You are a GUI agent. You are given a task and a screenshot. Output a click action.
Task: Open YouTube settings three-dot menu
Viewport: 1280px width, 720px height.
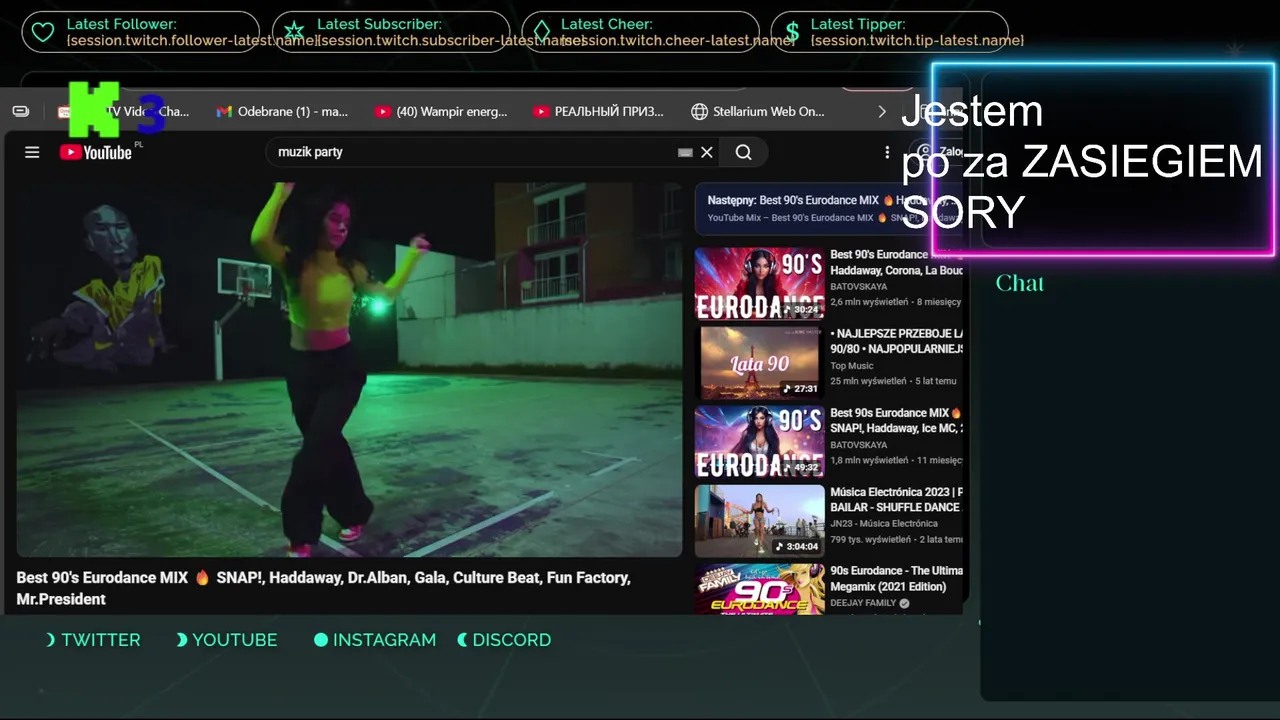(886, 152)
